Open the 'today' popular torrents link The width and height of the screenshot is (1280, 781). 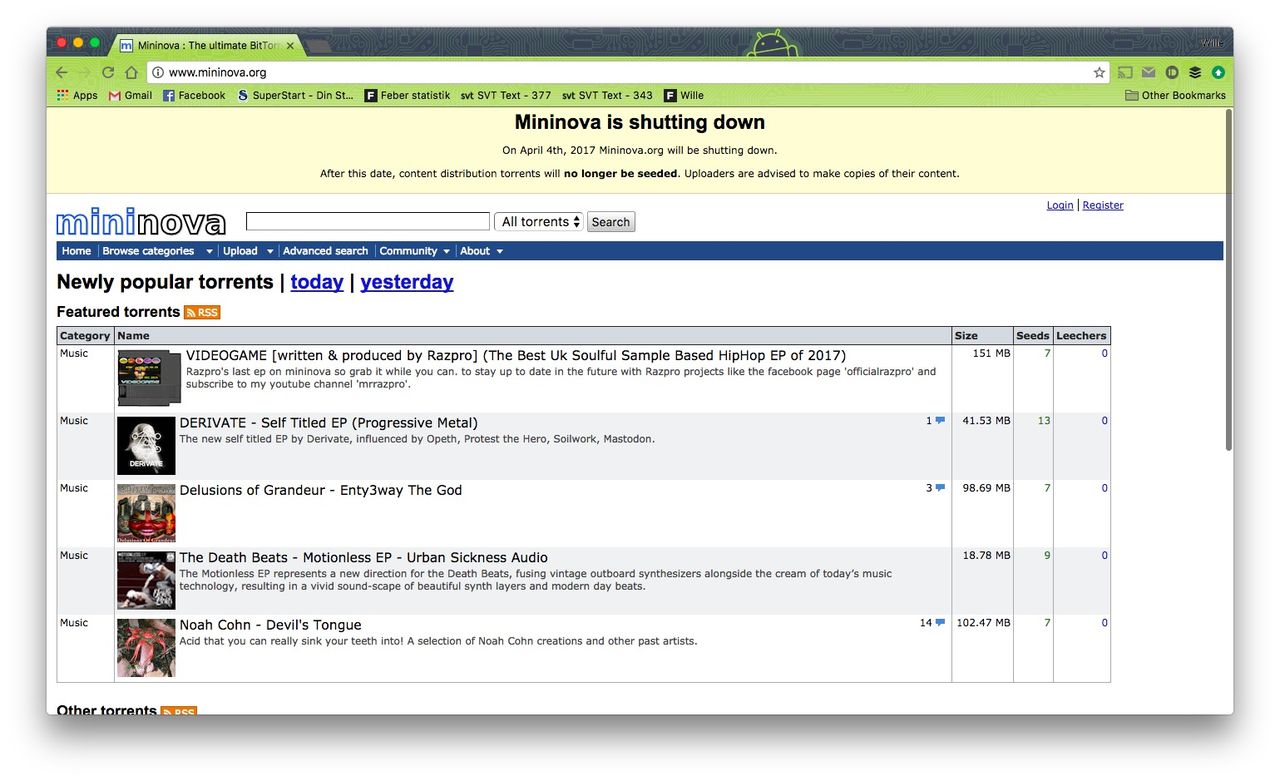317,282
